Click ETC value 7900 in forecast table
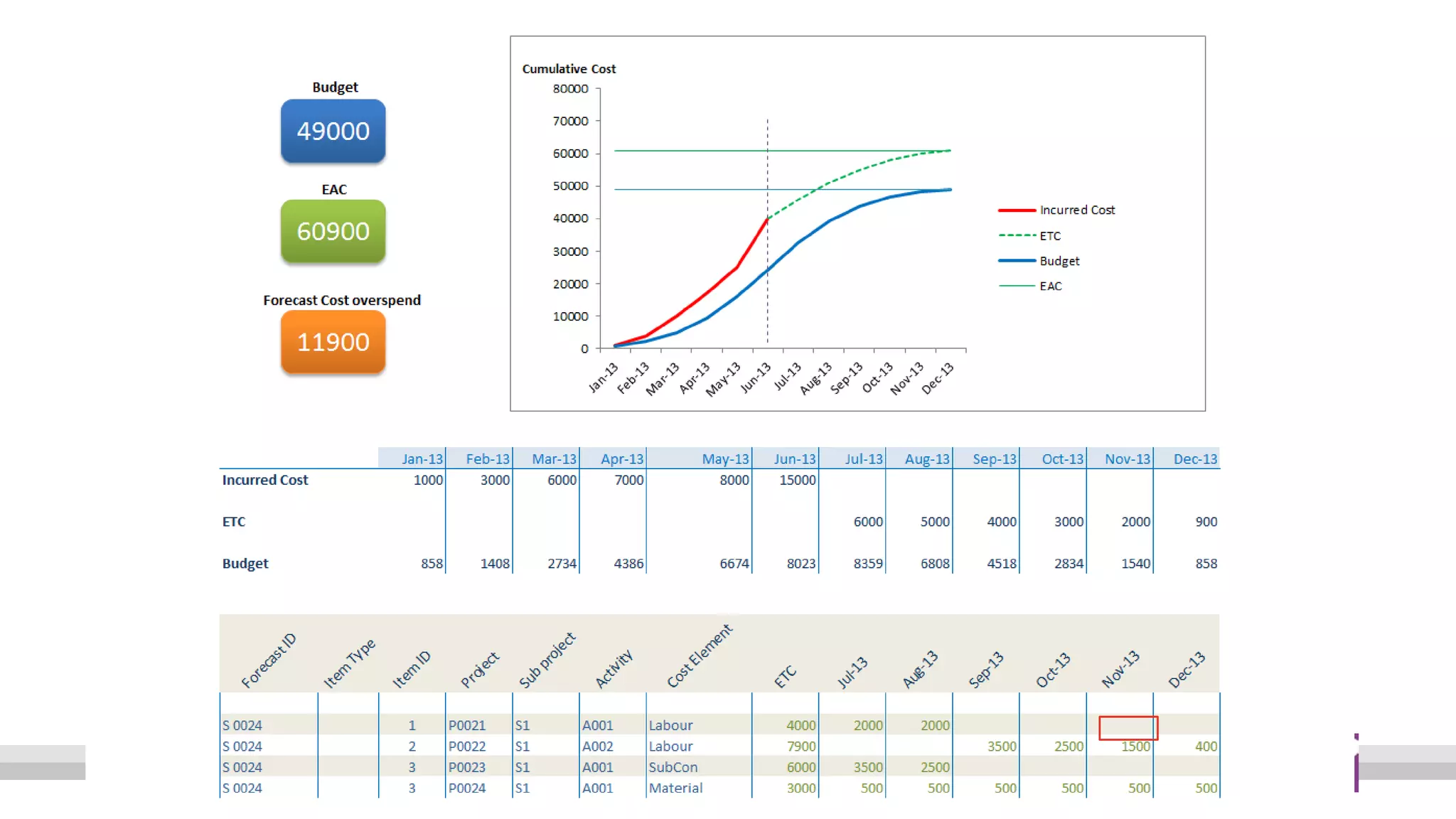 point(801,746)
